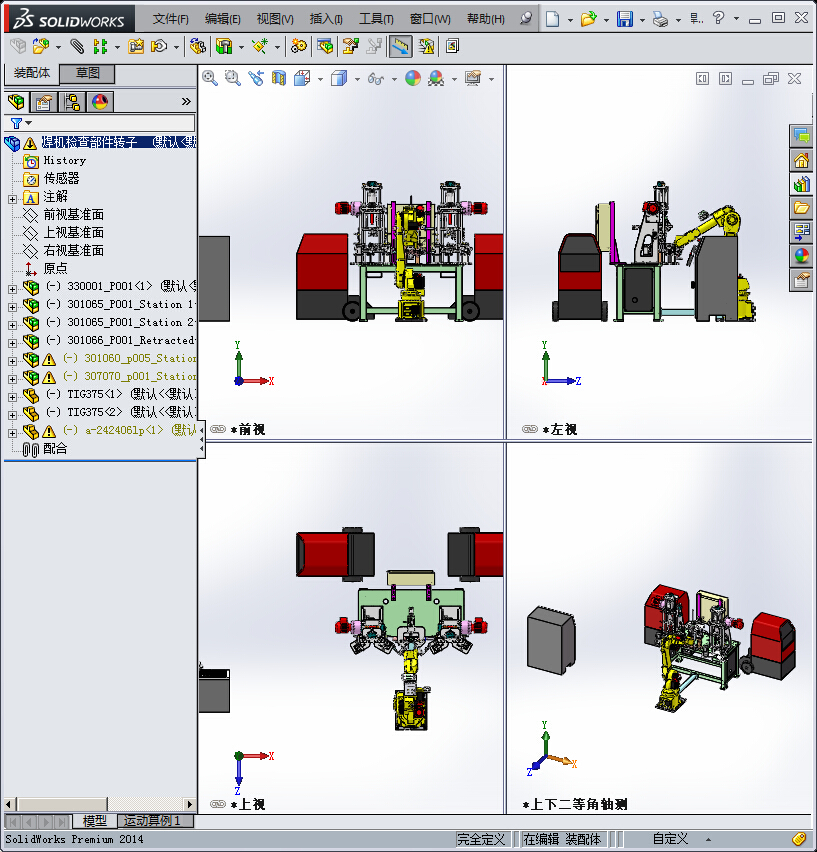The height and width of the screenshot is (852, 817).
Task: Open the 编辑(E) menu
Action: 222,19
